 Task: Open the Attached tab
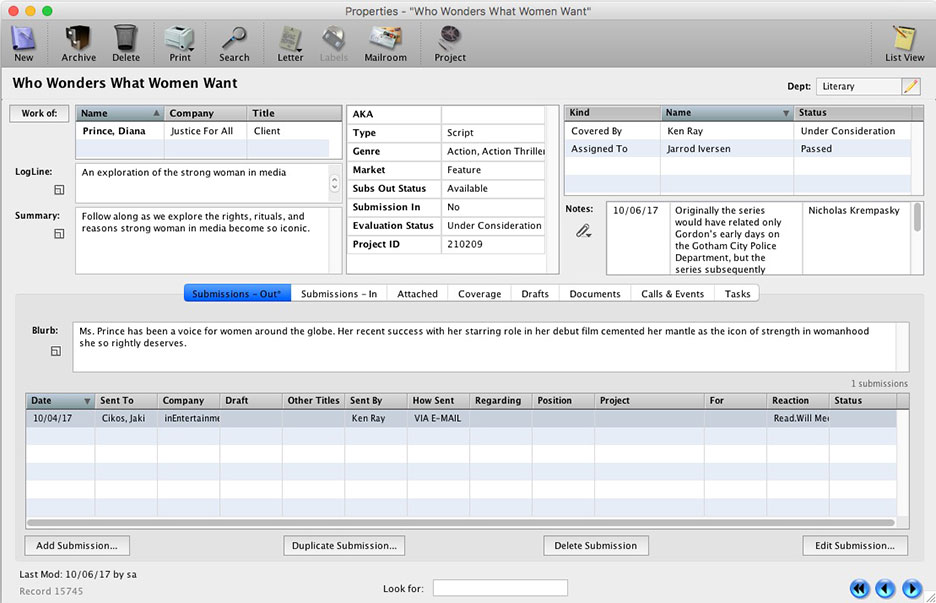tap(417, 293)
